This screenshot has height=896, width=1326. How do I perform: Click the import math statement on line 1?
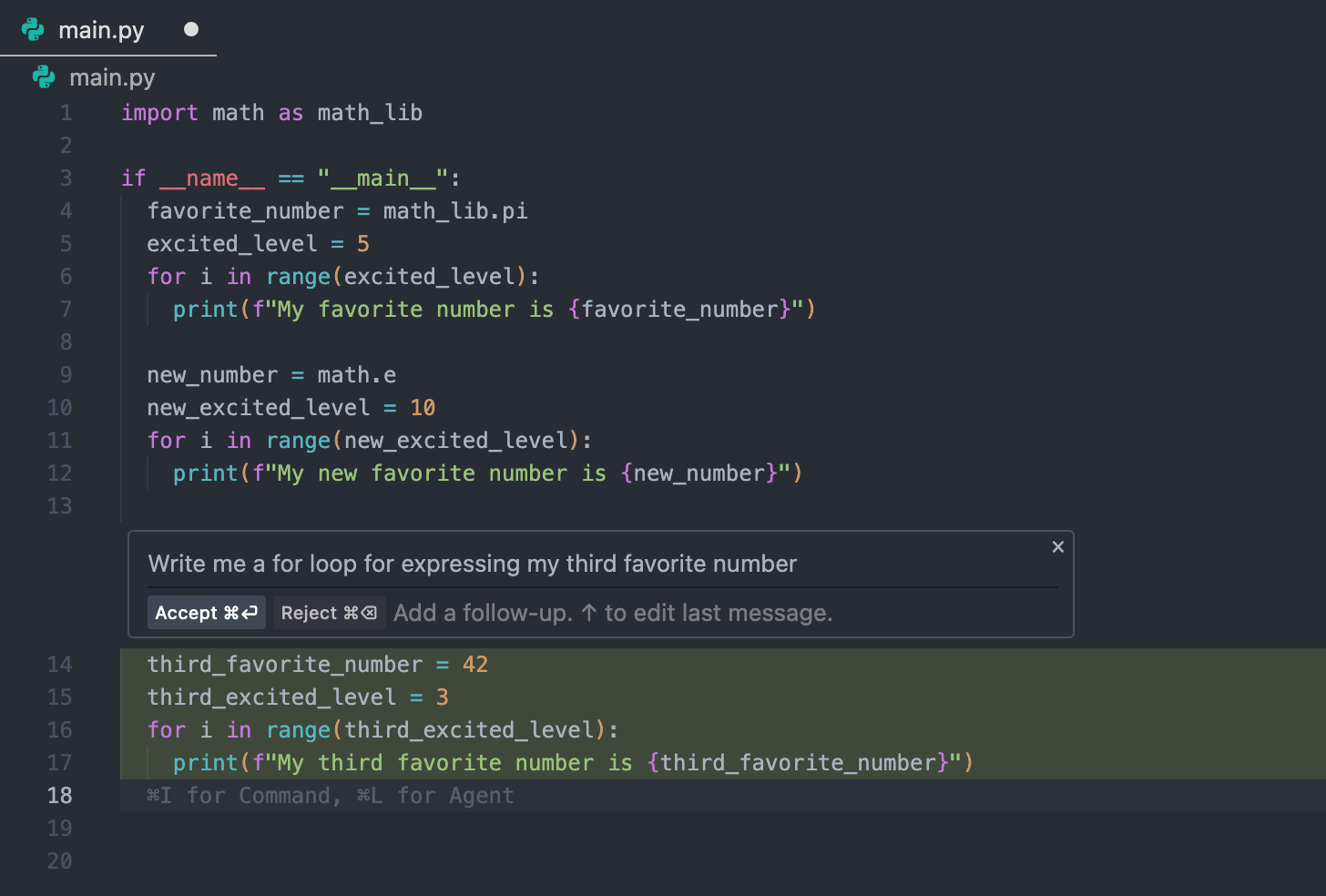click(270, 112)
